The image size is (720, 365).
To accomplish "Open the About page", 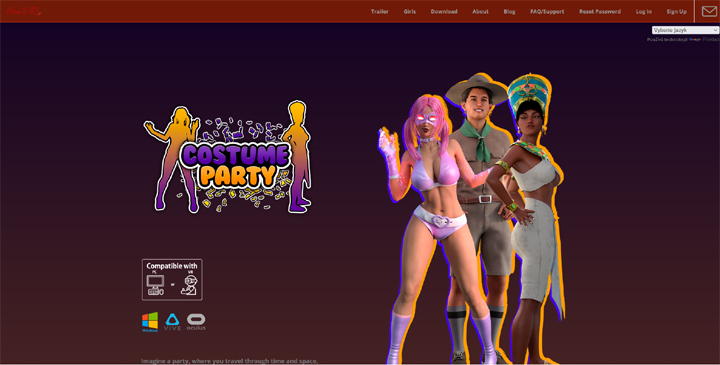I will (x=480, y=11).
